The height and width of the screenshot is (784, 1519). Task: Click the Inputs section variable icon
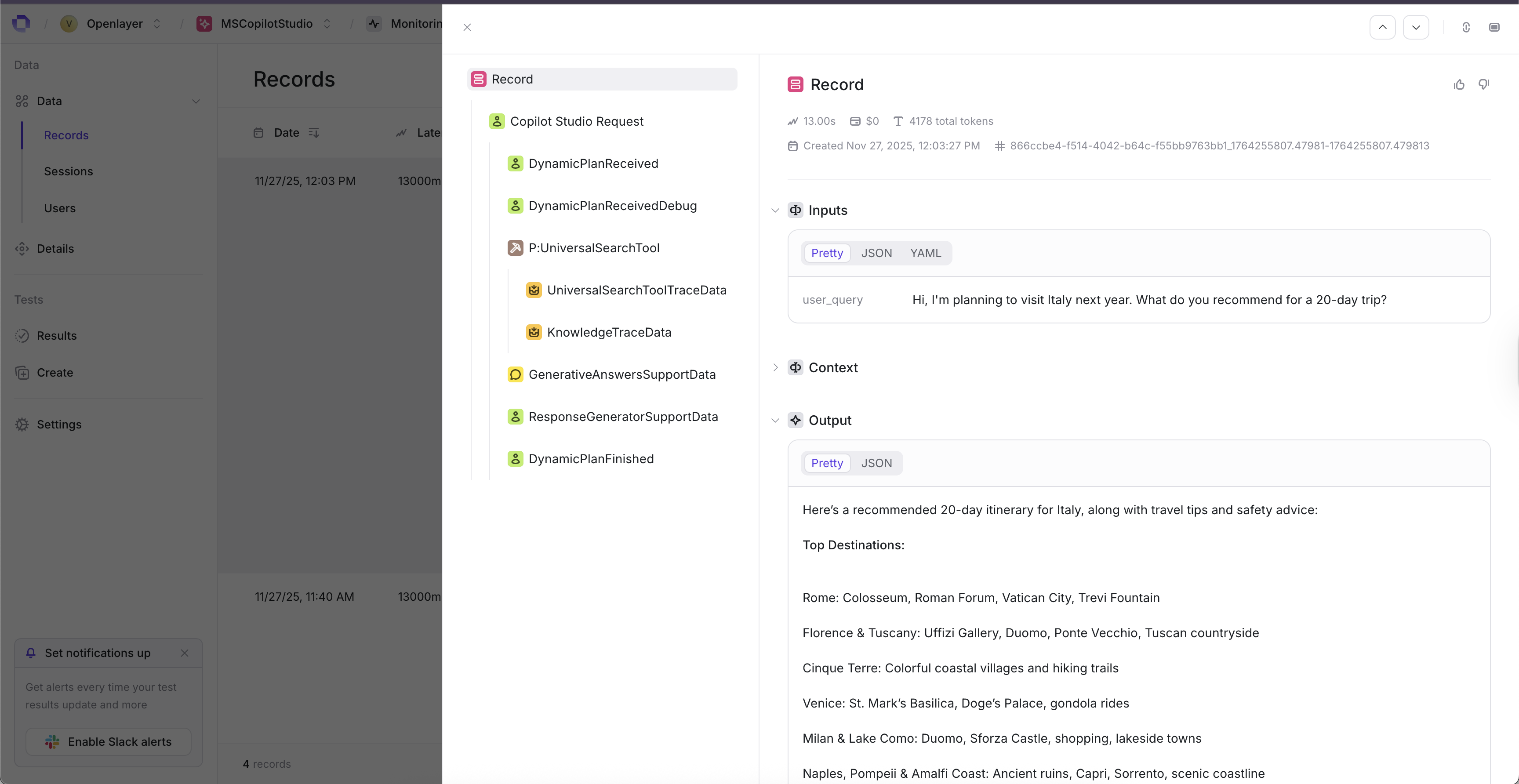[796, 210]
